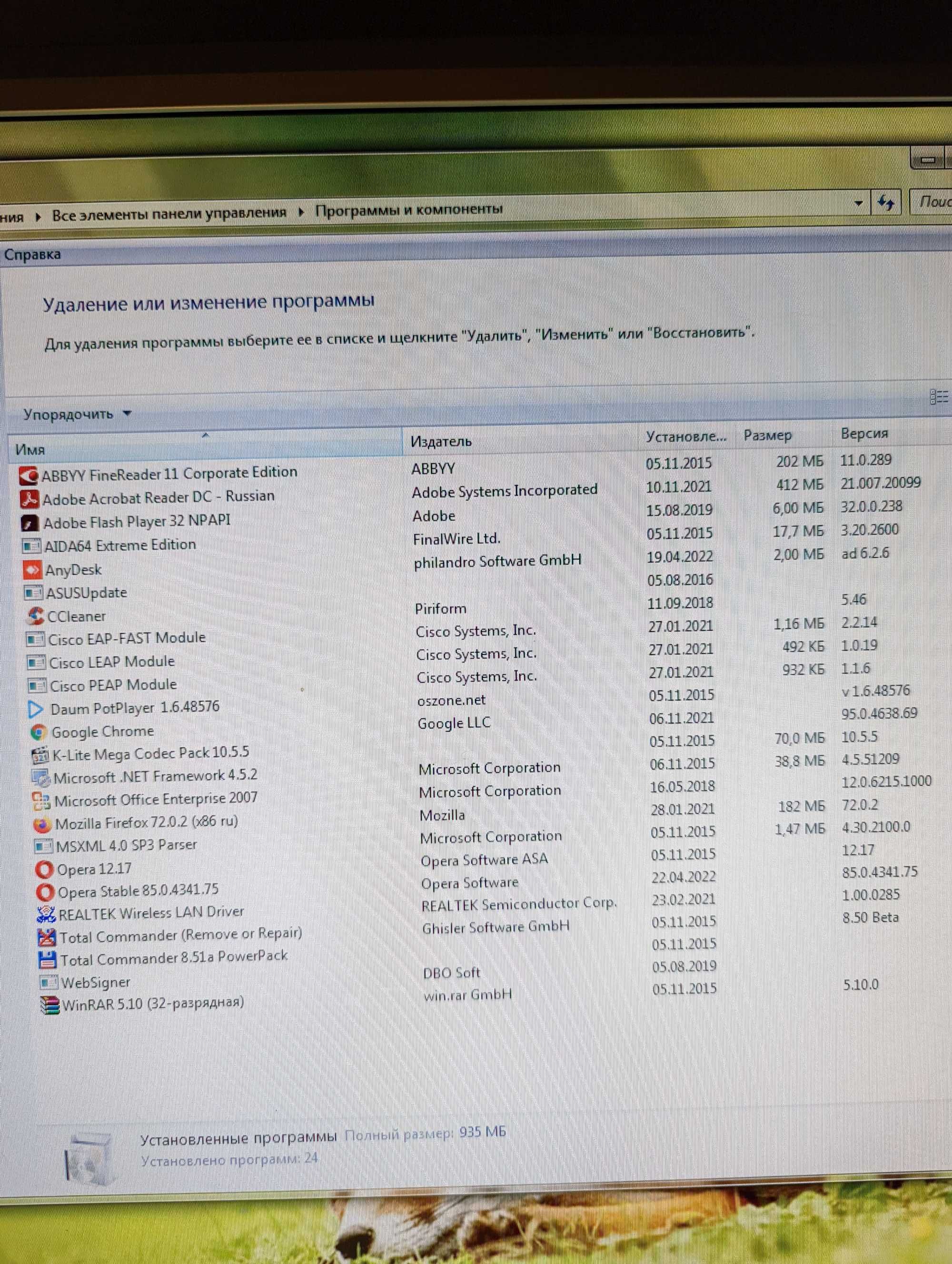Expand the address bar history dropdown arrow

[x=858, y=203]
